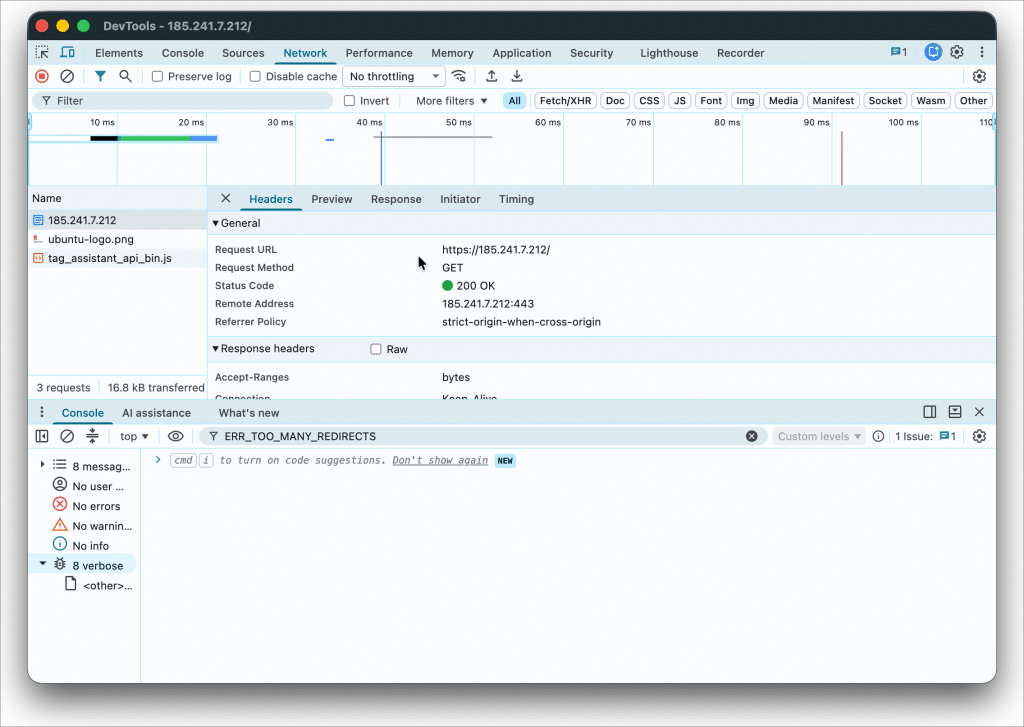Select the All request type filter
The image size is (1024, 727).
515,101
